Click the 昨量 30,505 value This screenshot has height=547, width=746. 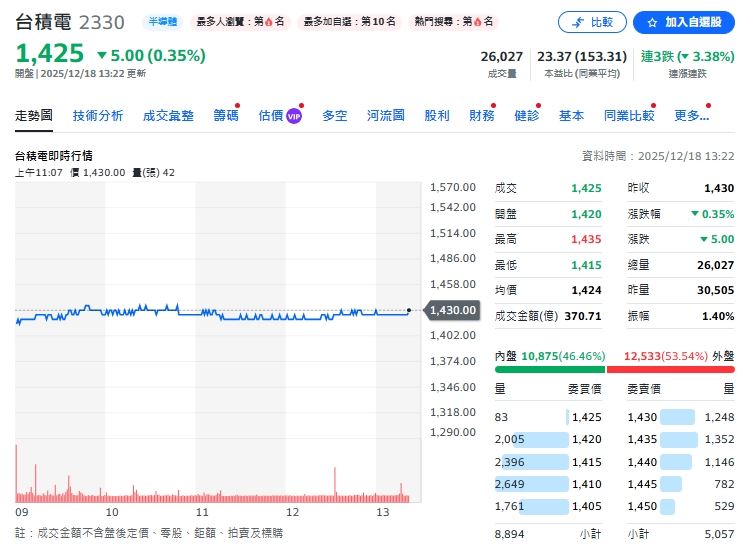pos(716,290)
